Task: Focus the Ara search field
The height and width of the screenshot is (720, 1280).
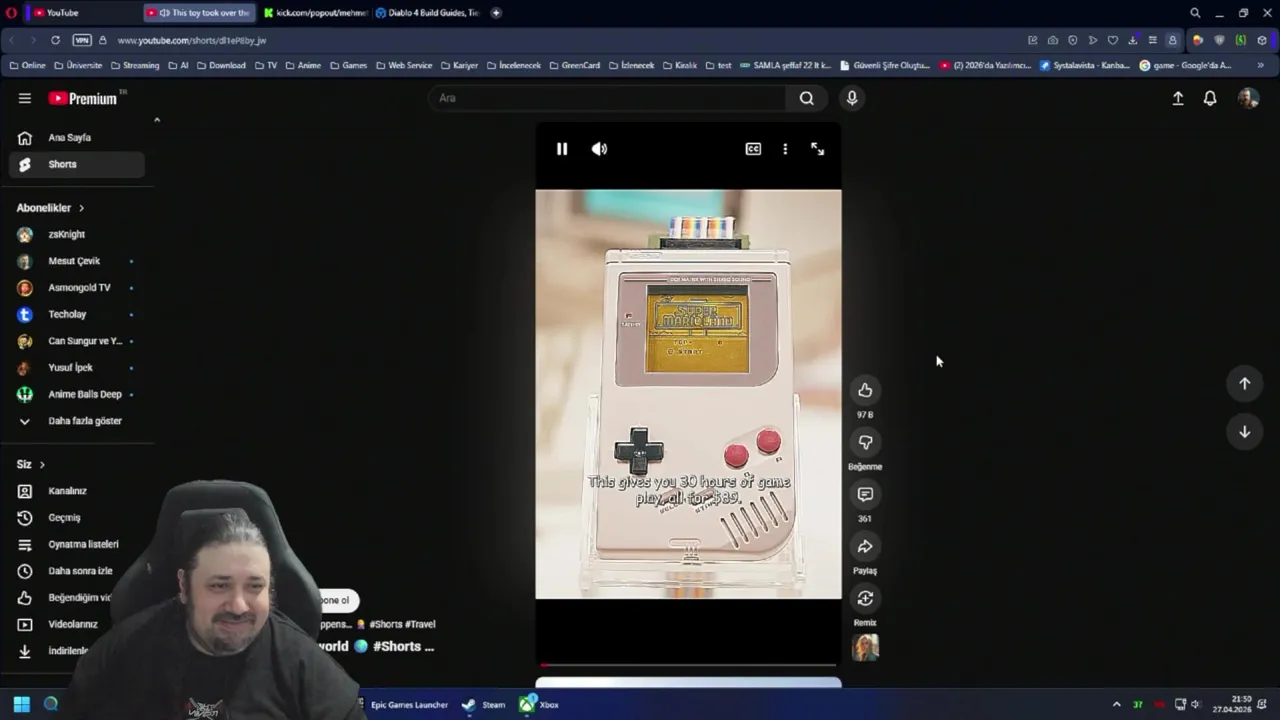Action: click(x=608, y=98)
